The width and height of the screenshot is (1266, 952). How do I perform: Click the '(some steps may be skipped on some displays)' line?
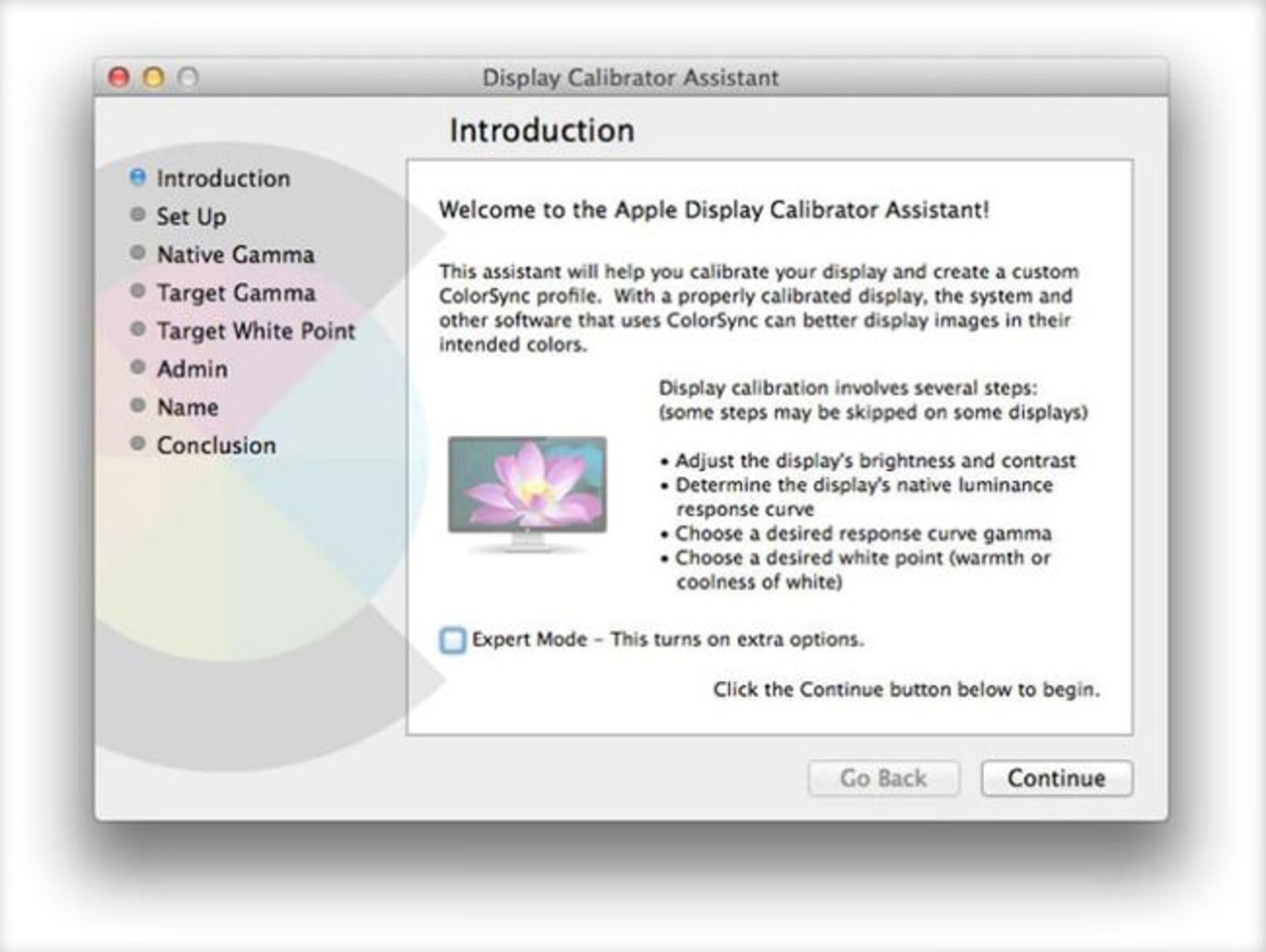[x=873, y=413]
